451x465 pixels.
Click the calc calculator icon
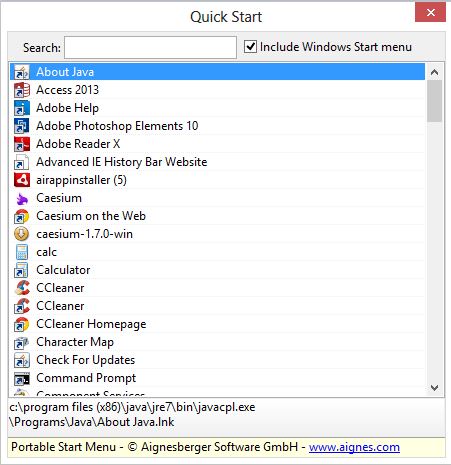coord(22,252)
